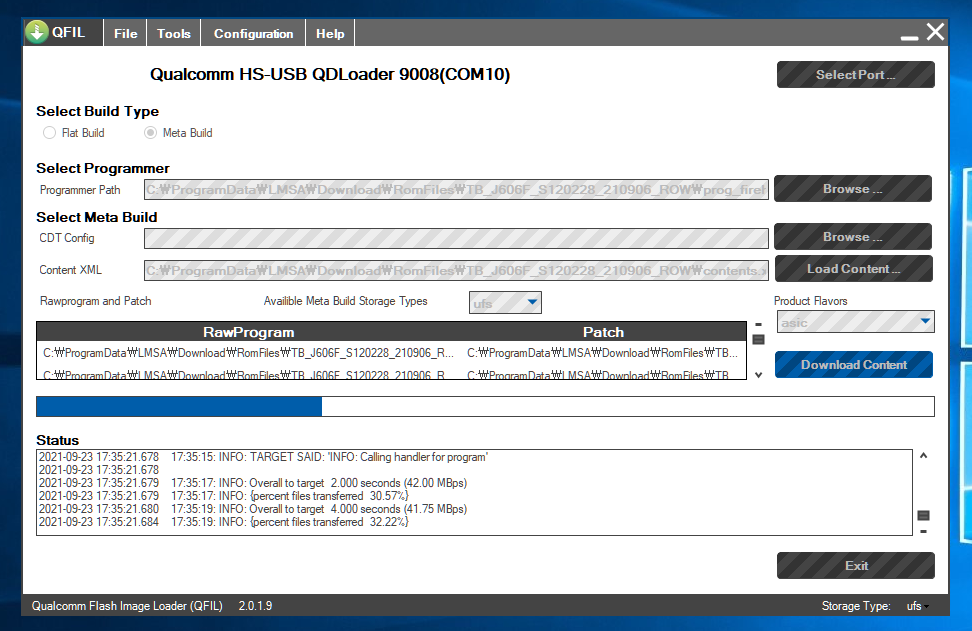This screenshot has width=972, height=631.
Task: Open the Storage Type ufs status bar dropdown
Action: 917,606
